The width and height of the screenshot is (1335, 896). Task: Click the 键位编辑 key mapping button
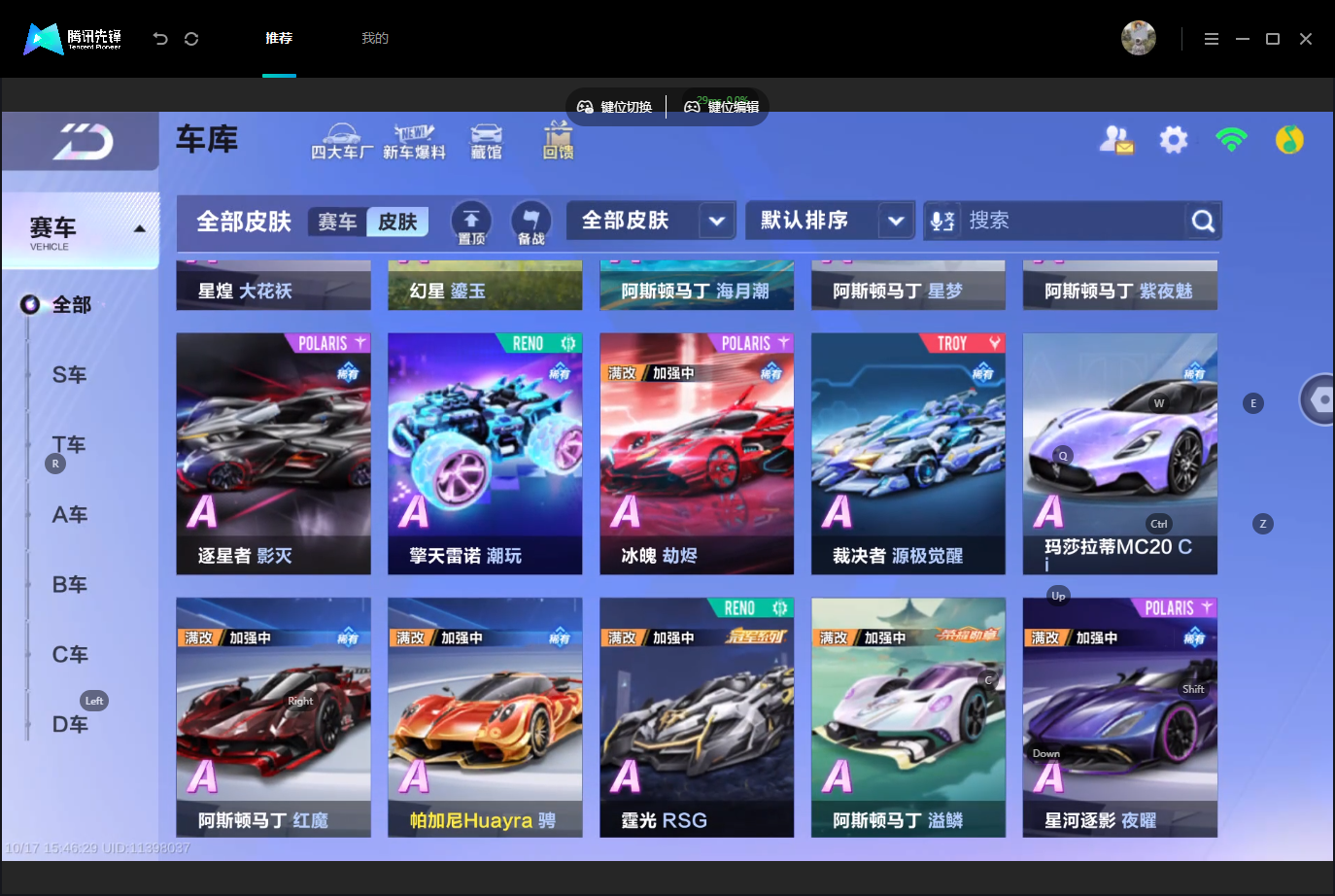coord(722,107)
